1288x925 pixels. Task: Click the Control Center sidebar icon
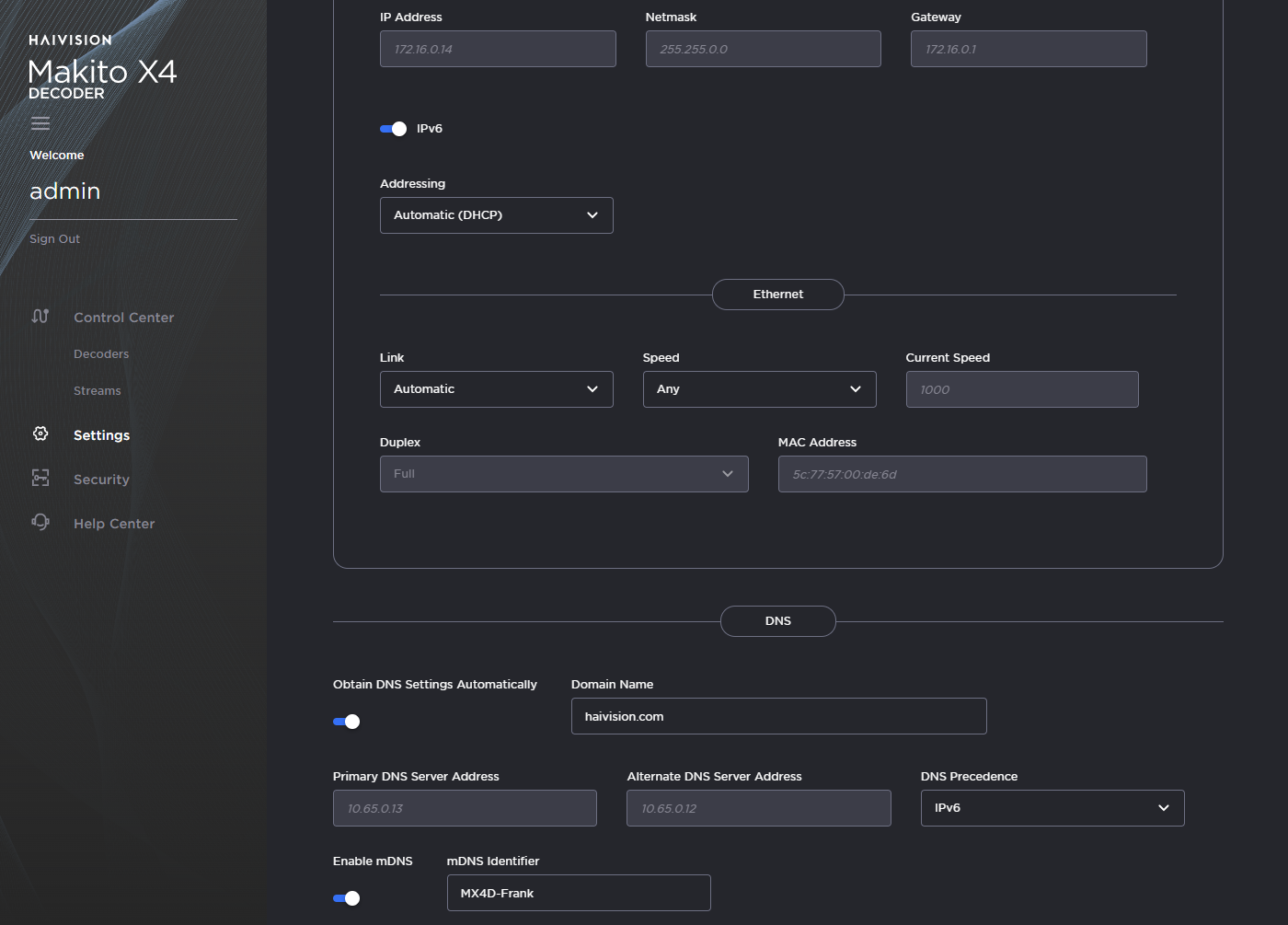pyautogui.click(x=40, y=316)
